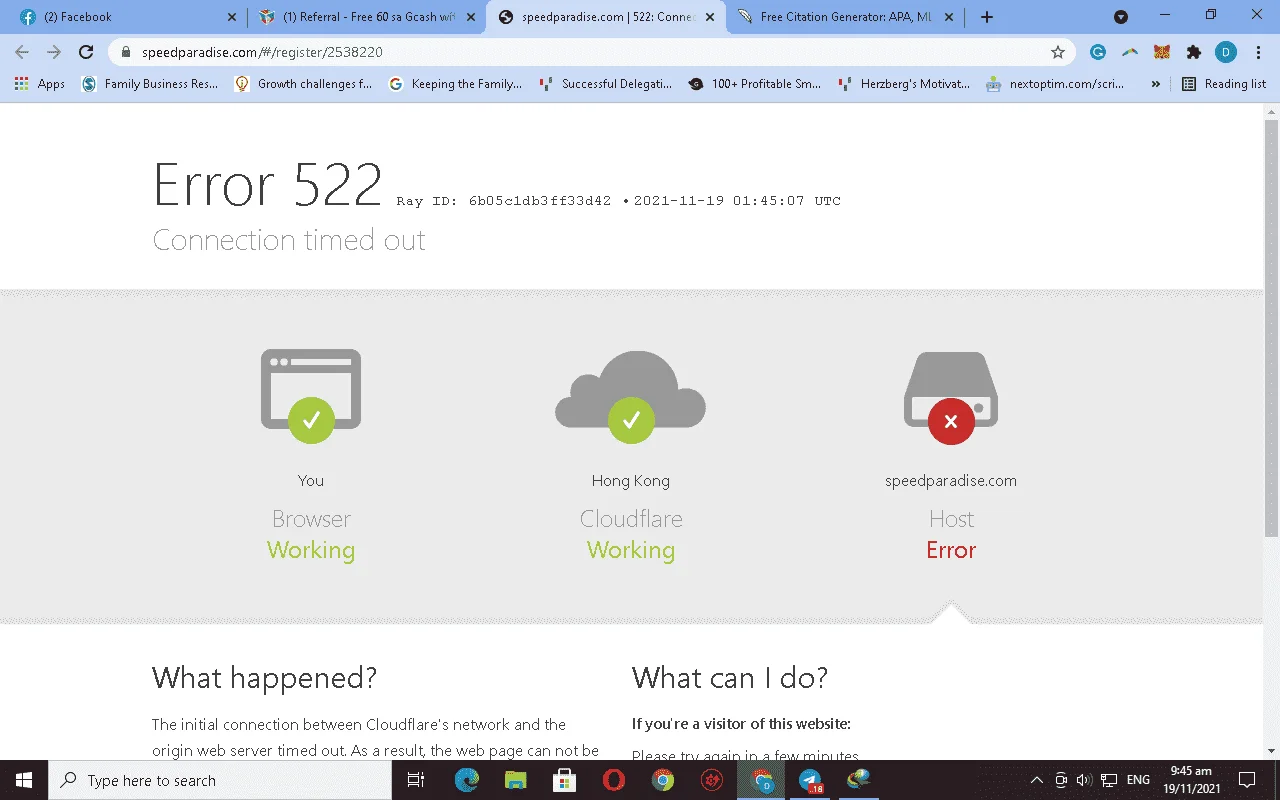Screen dimensions: 1280x800
Task: Click the rainbow arc extension icon
Action: pyautogui.click(x=1129, y=52)
